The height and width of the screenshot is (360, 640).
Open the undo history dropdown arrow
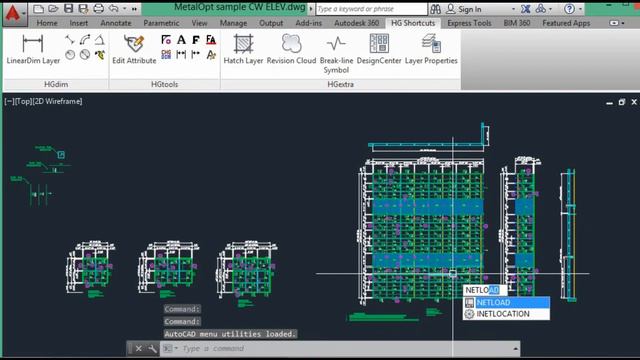point(124,9)
